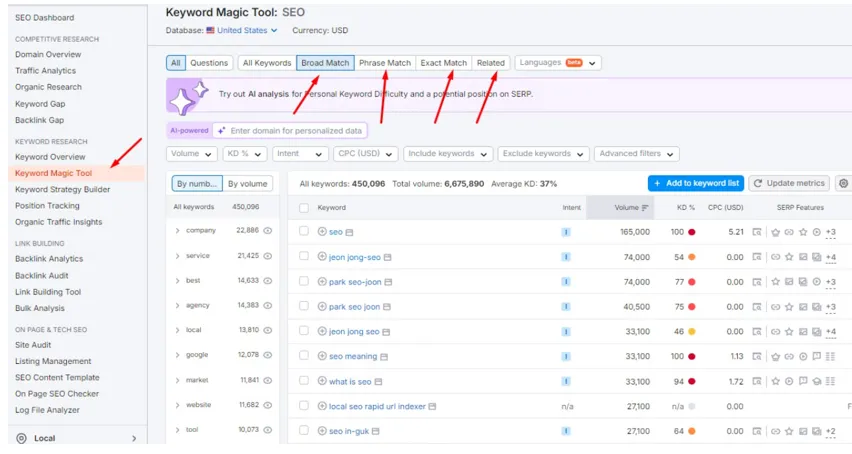Image resolution: width=852 pixels, height=454 pixels.
Task: Click the United States flag icon
Action: [210, 30]
